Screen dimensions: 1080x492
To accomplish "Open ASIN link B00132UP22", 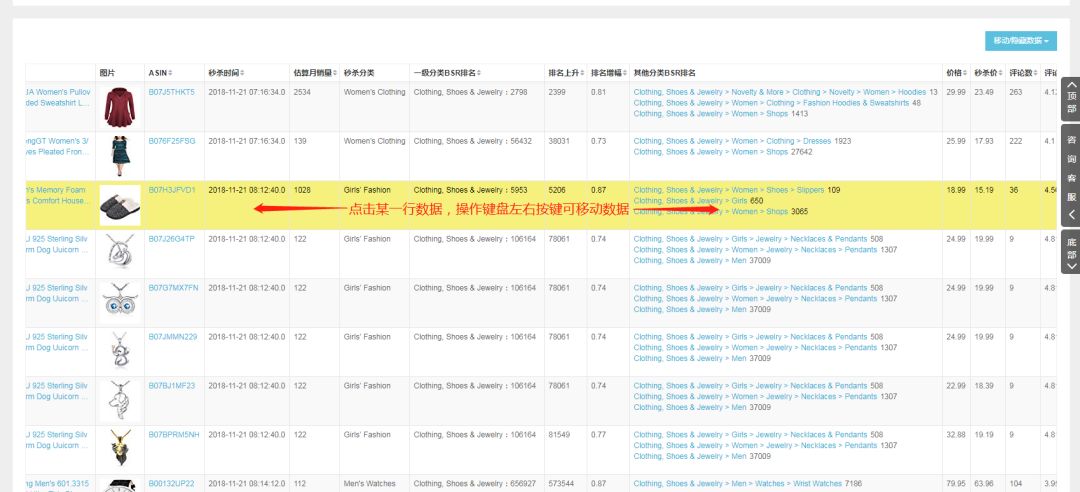I will (x=172, y=483).
